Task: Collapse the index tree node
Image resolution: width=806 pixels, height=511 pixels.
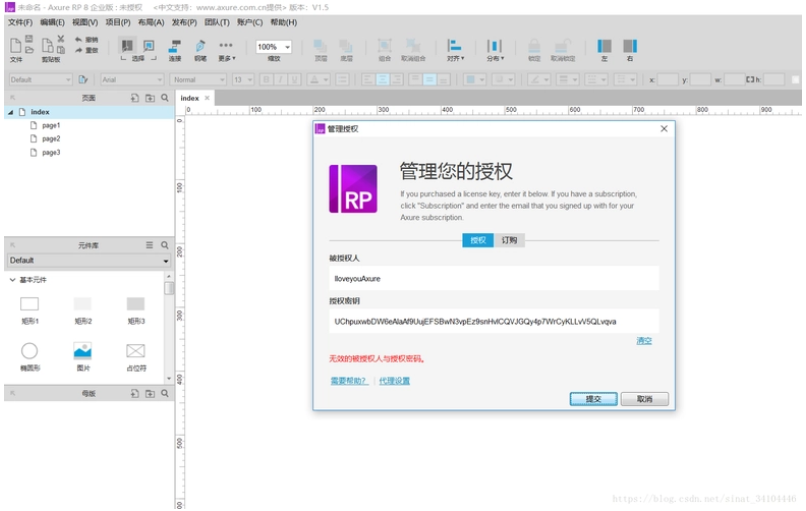Action: coord(10,112)
